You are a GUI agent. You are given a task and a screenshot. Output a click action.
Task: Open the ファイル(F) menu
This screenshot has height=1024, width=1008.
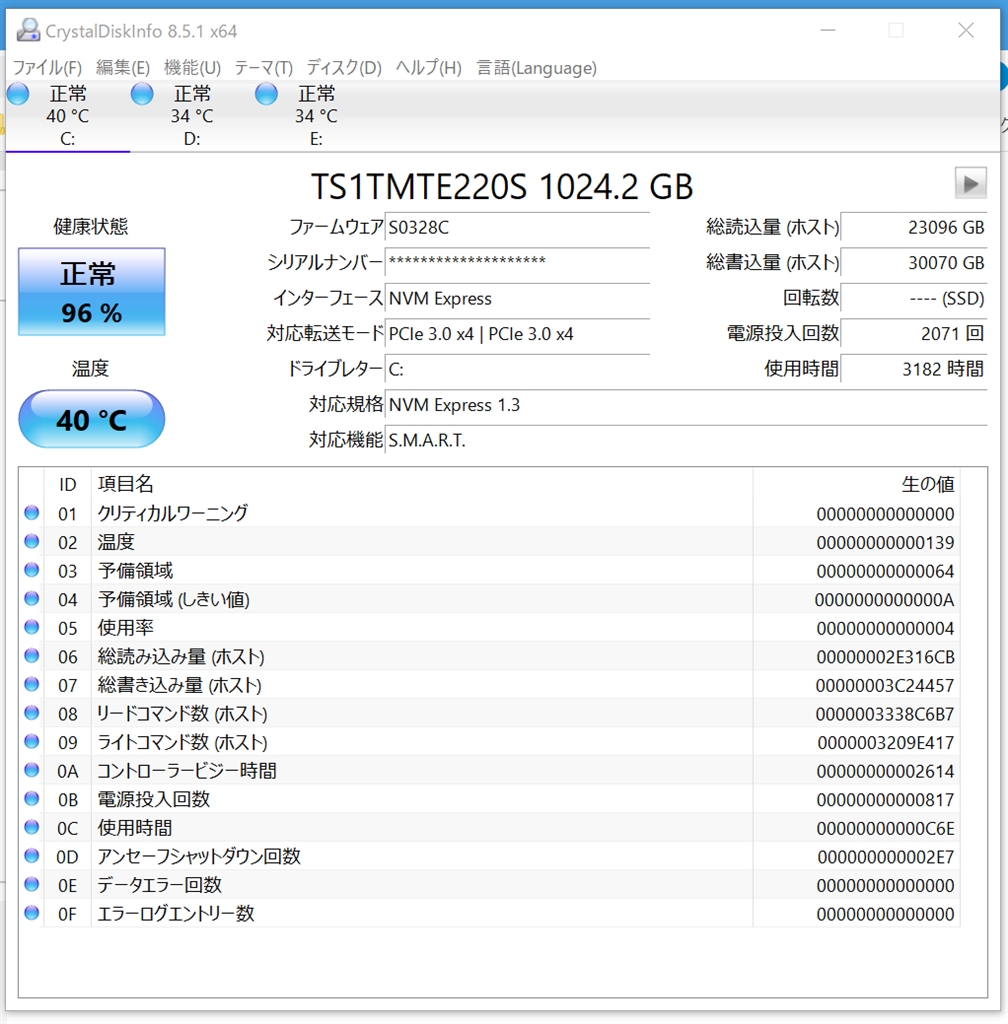pos(47,68)
